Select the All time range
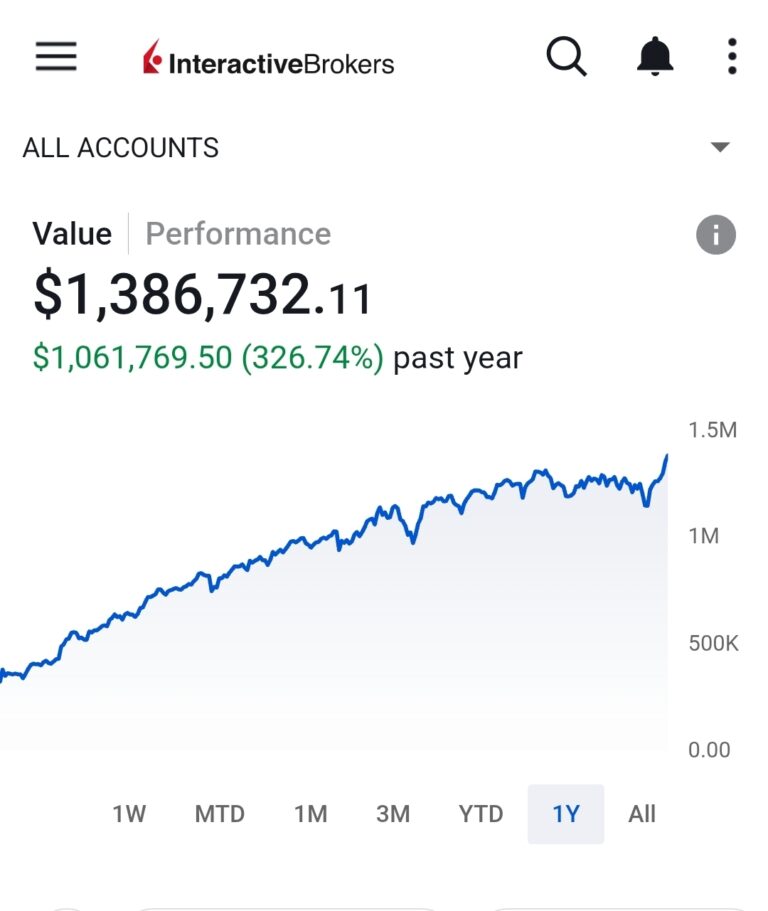Screen dimensions: 768x911 point(642,814)
